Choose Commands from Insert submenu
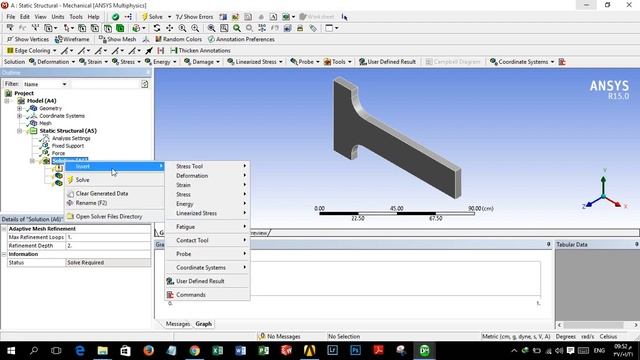This screenshot has width=640, height=360. click(x=207, y=294)
